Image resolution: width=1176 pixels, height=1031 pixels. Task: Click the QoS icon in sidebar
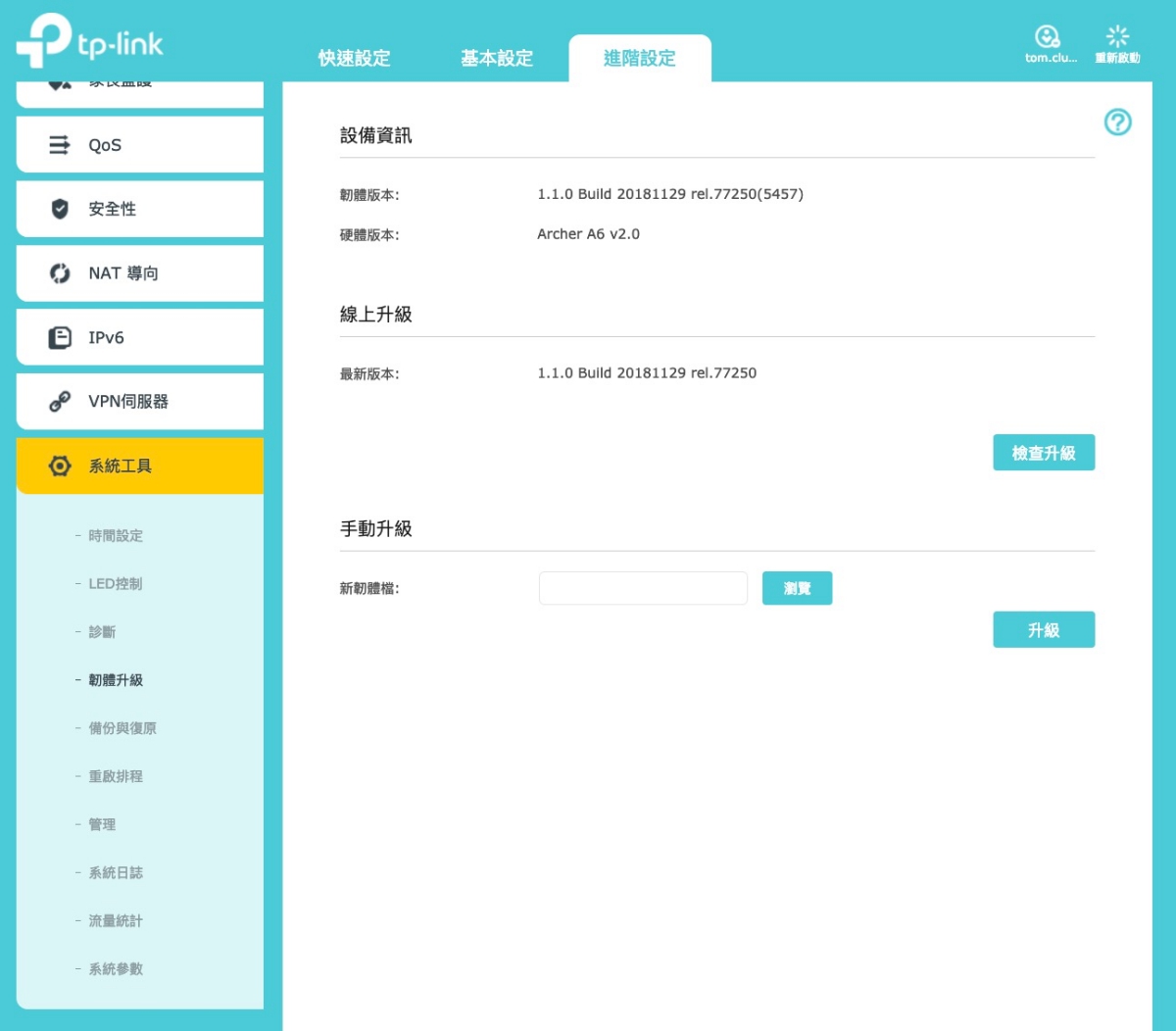tap(60, 145)
